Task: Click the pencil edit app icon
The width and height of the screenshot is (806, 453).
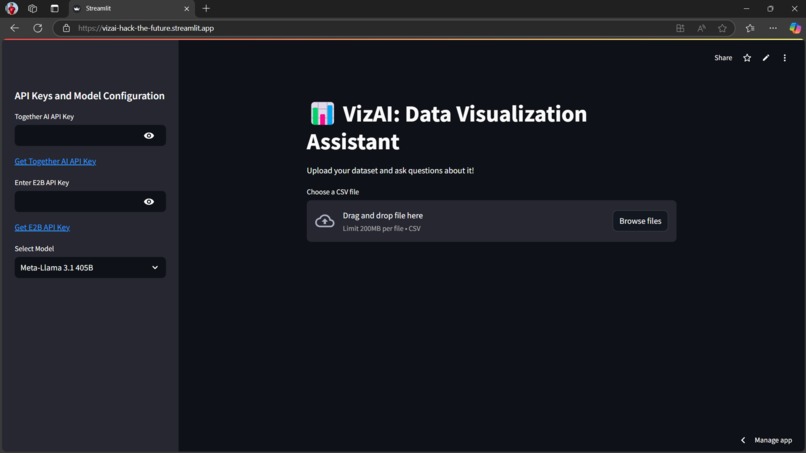Action: click(x=766, y=58)
